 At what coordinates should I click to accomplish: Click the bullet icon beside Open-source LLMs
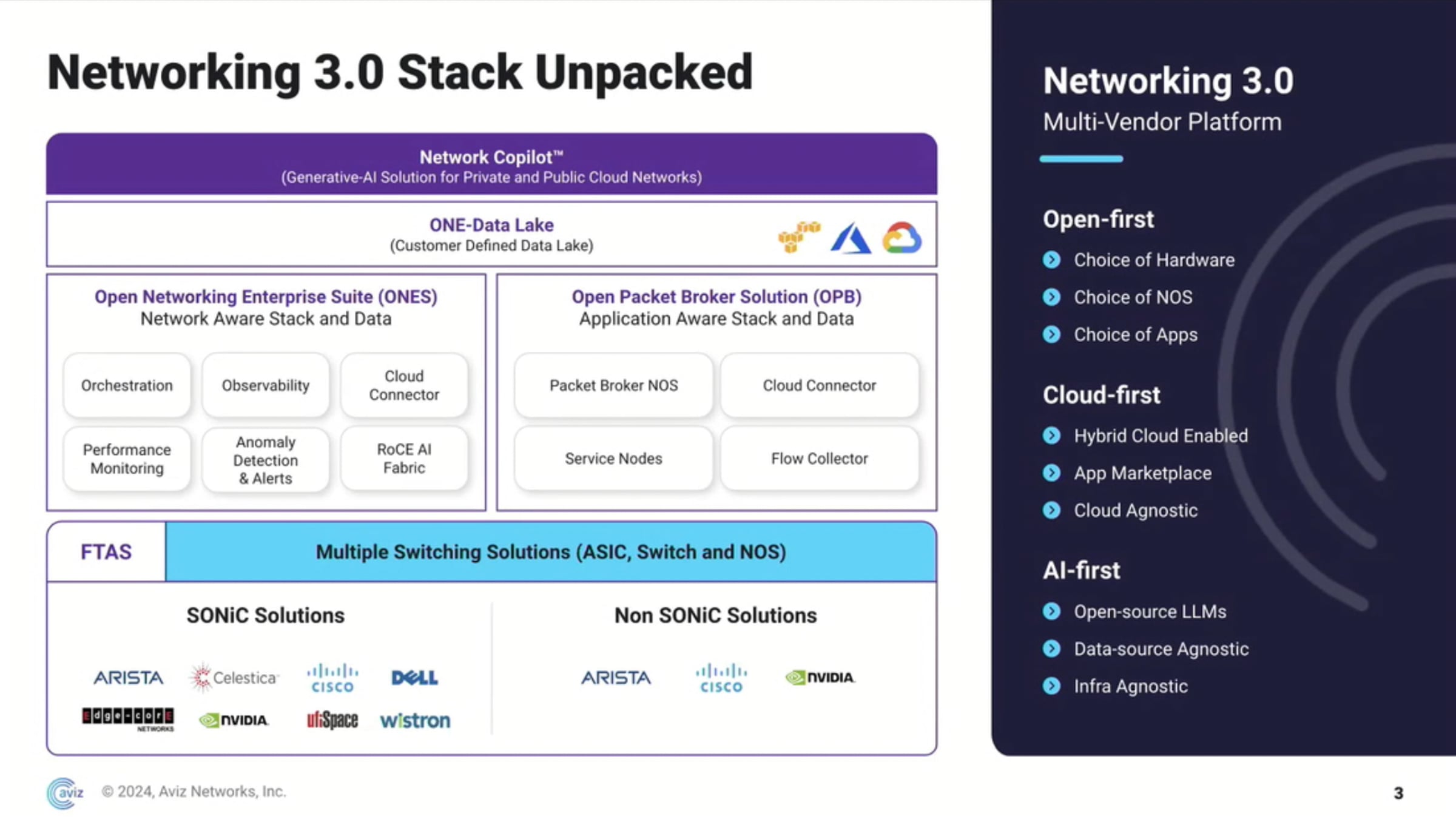(x=1051, y=612)
